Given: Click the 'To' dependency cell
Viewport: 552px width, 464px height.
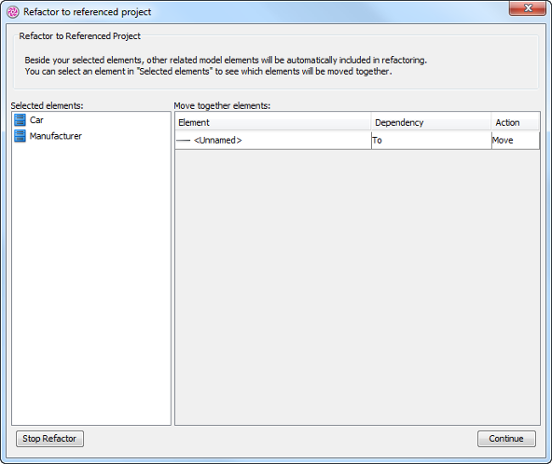Looking at the screenshot, I should coord(431,140).
